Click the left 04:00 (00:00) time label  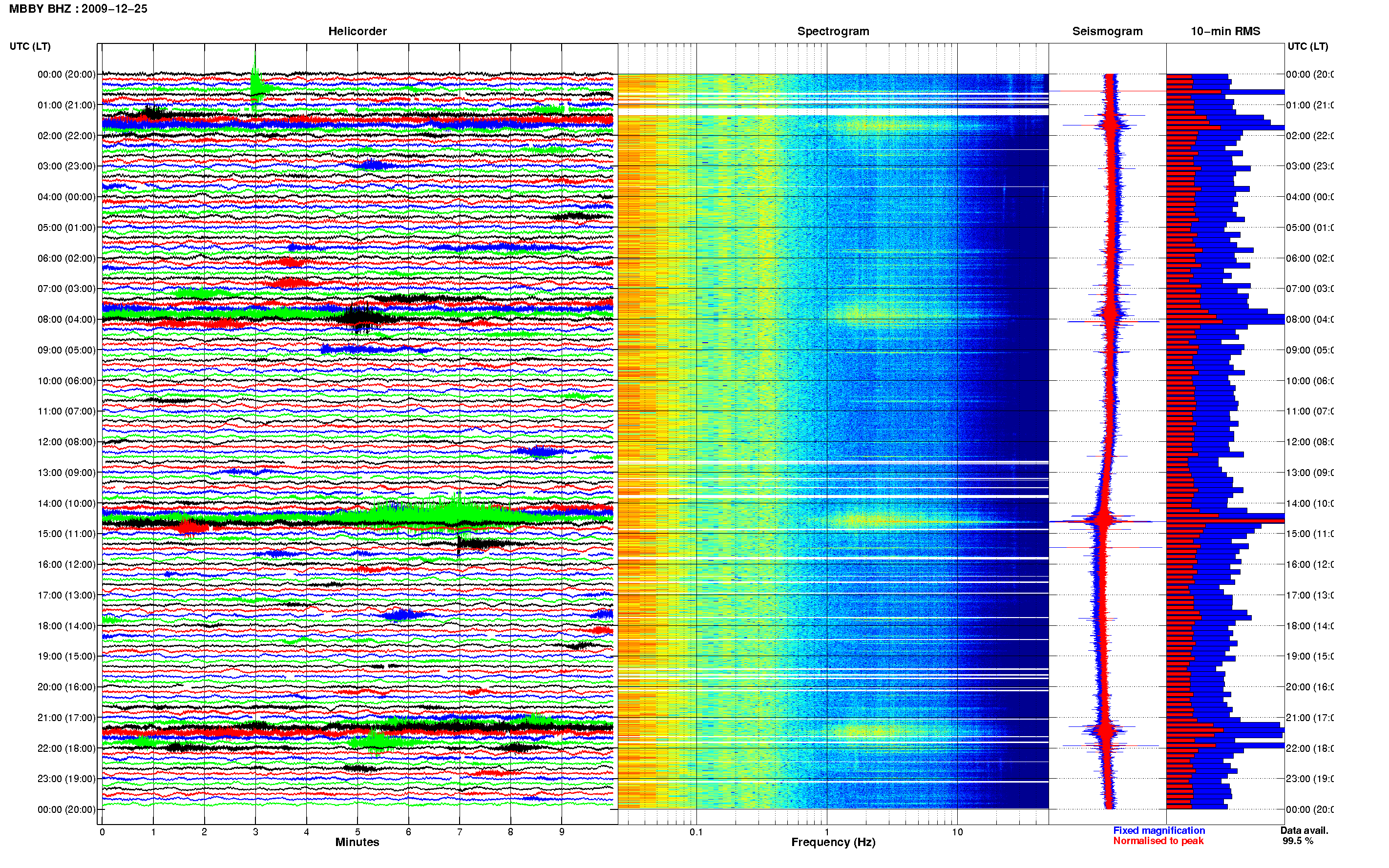(x=66, y=197)
